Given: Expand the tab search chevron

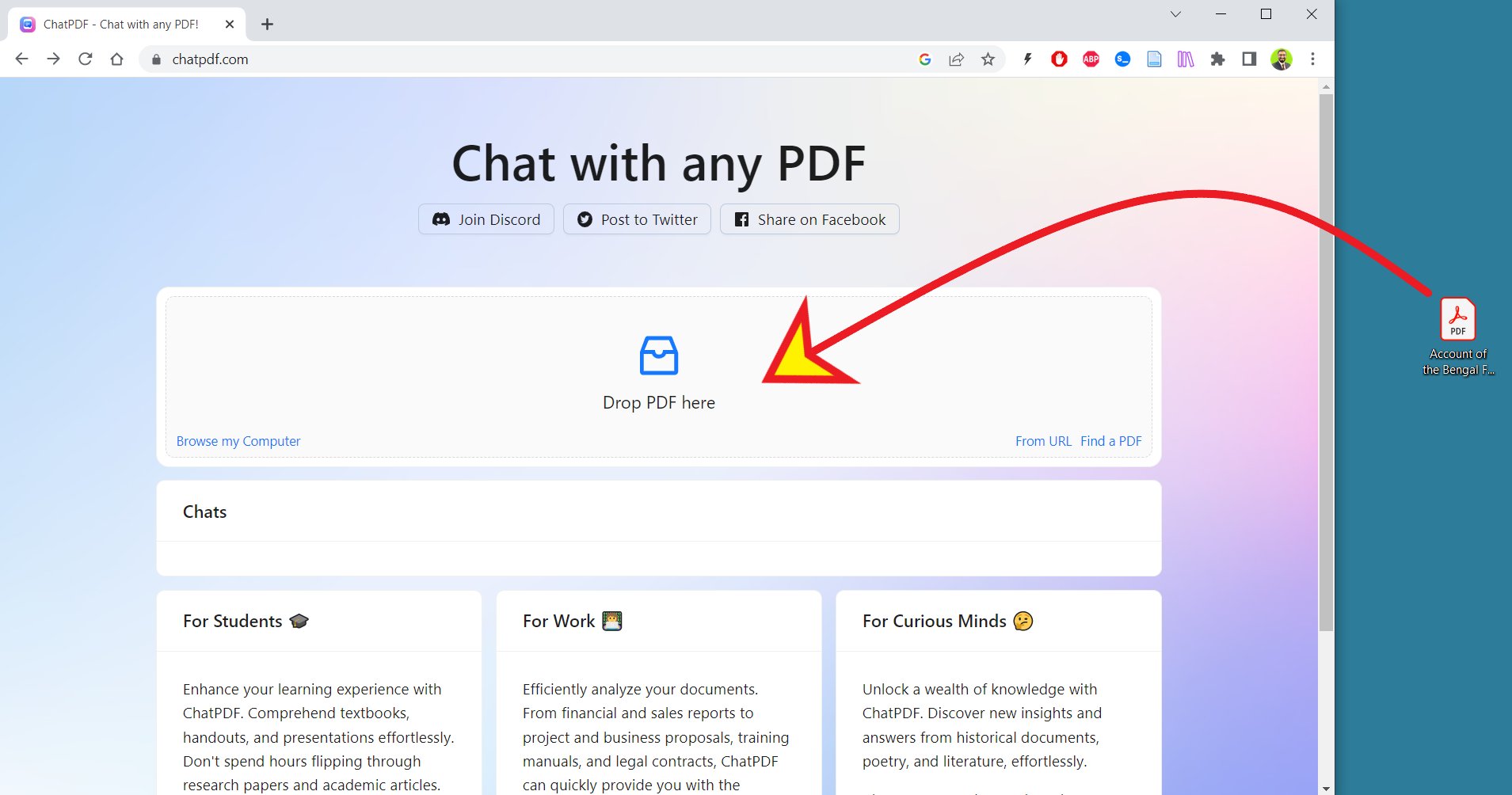Looking at the screenshot, I should [x=1175, y=14].
